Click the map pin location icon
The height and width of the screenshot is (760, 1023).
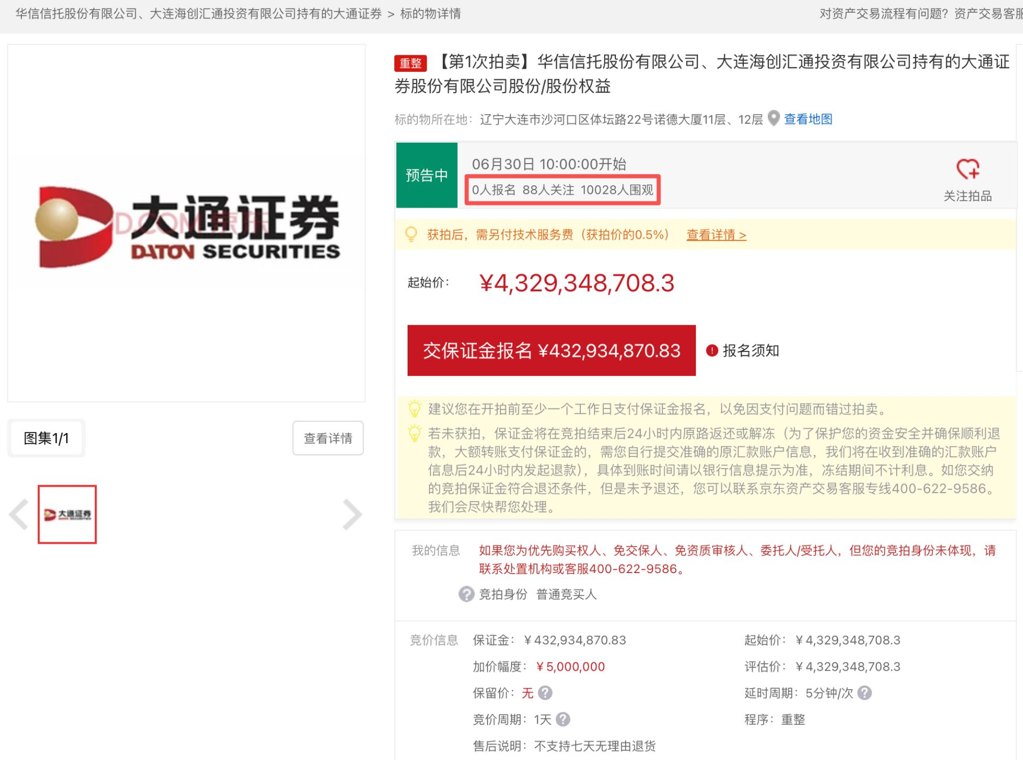[x=773, y=118]
